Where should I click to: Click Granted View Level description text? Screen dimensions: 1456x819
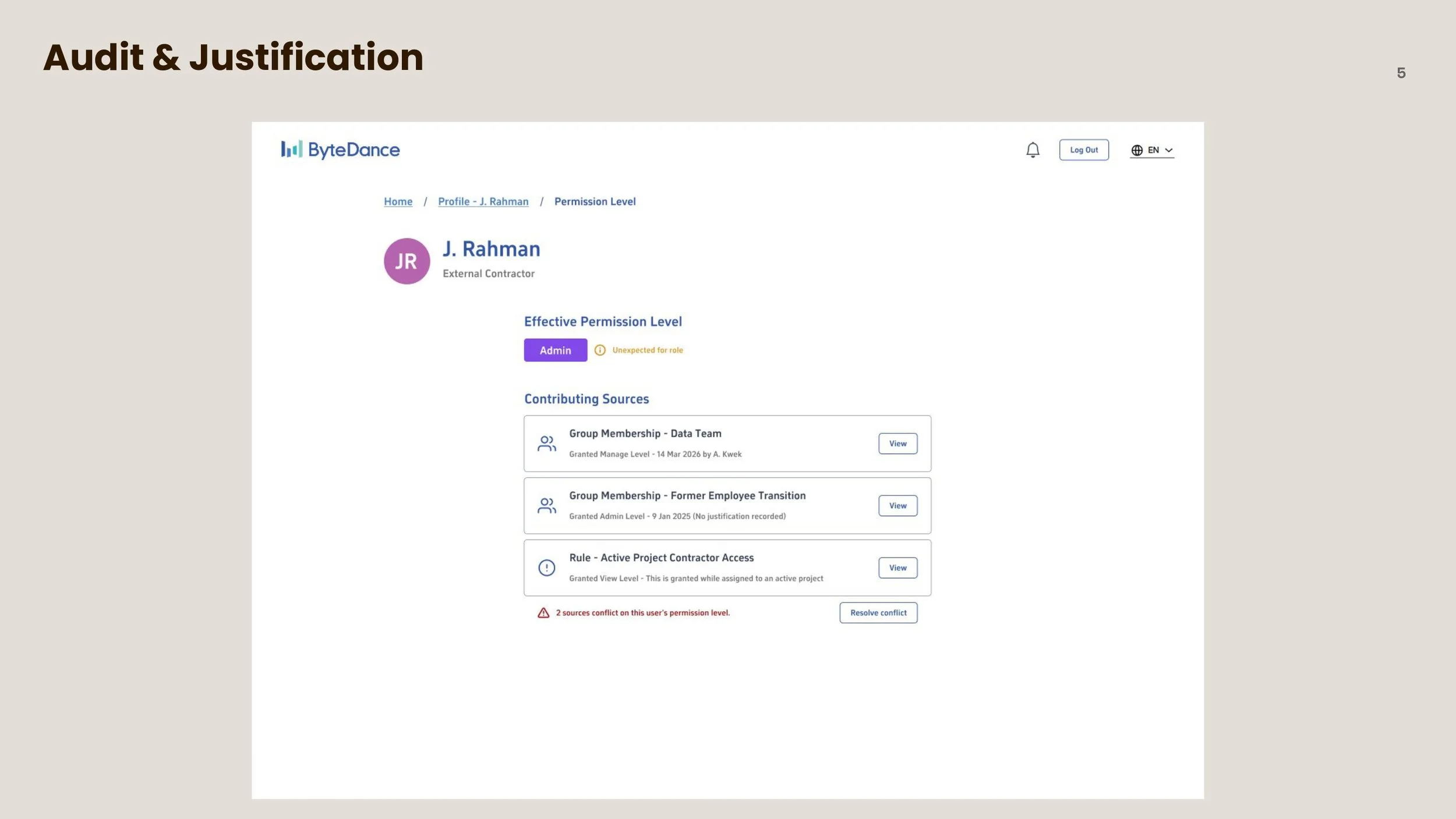696,579
